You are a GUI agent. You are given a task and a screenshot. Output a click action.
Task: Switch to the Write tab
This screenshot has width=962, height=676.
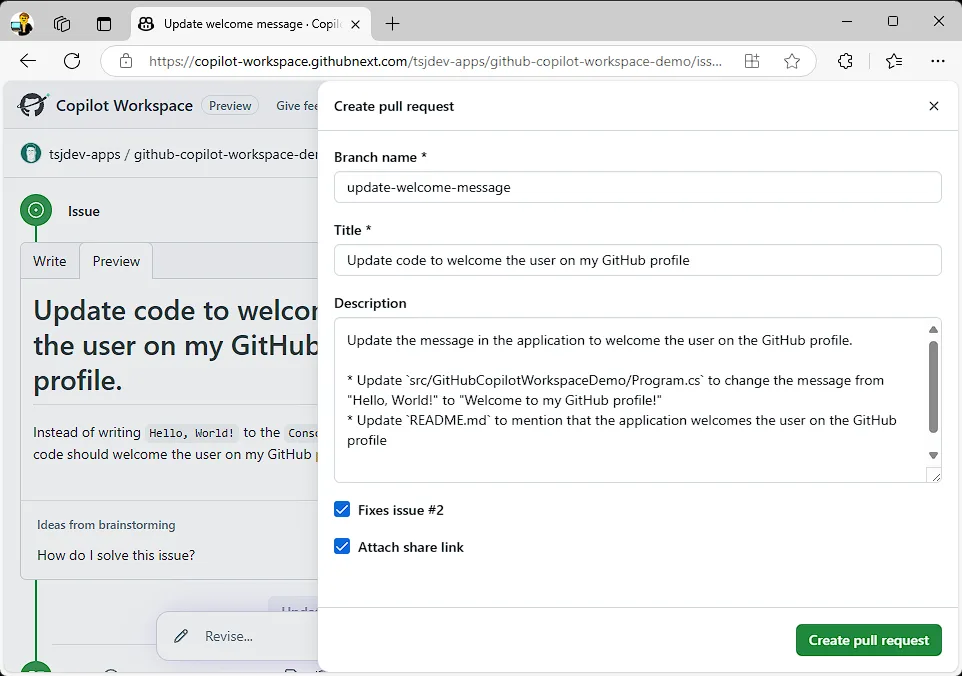click(x=49, y=261)
